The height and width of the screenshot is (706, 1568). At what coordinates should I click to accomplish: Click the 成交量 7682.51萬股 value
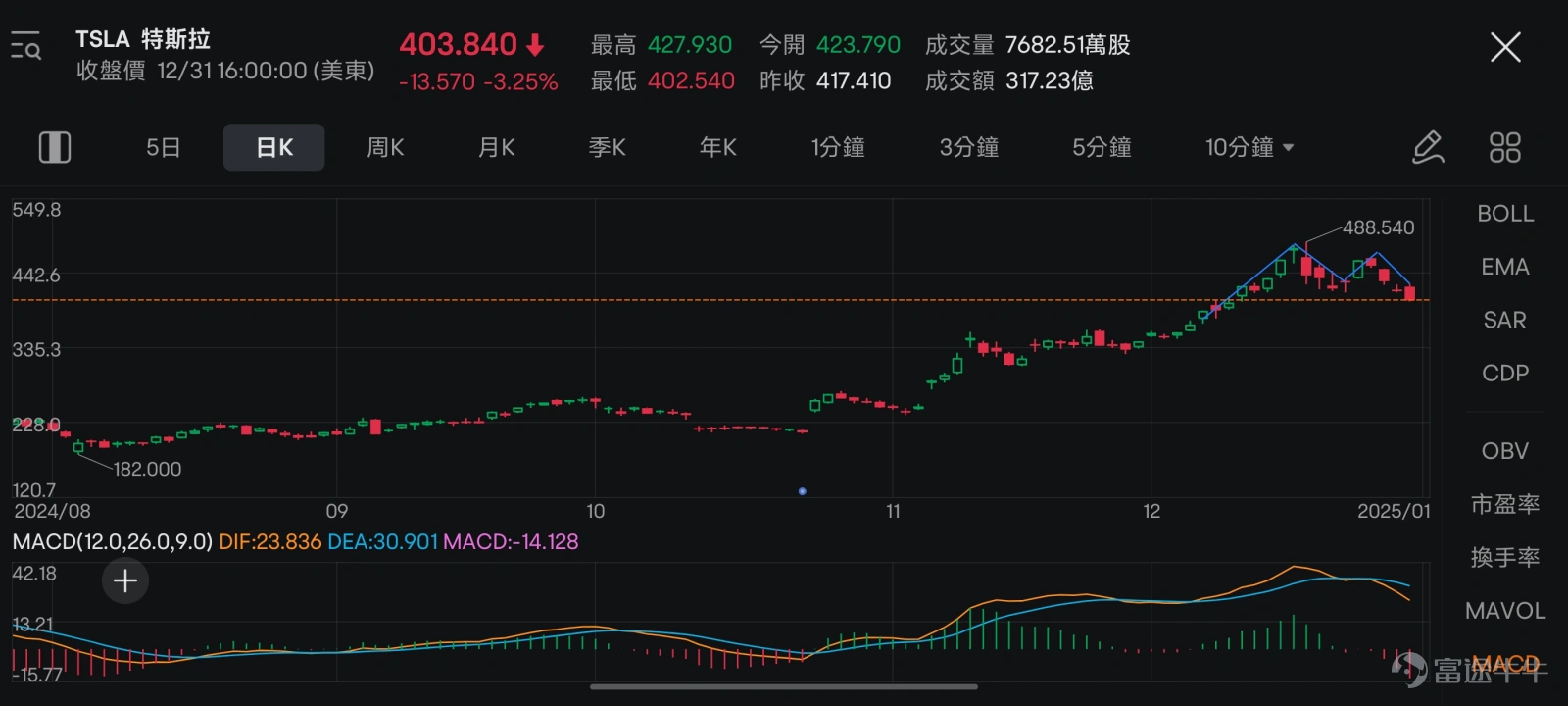point(1068,45)
